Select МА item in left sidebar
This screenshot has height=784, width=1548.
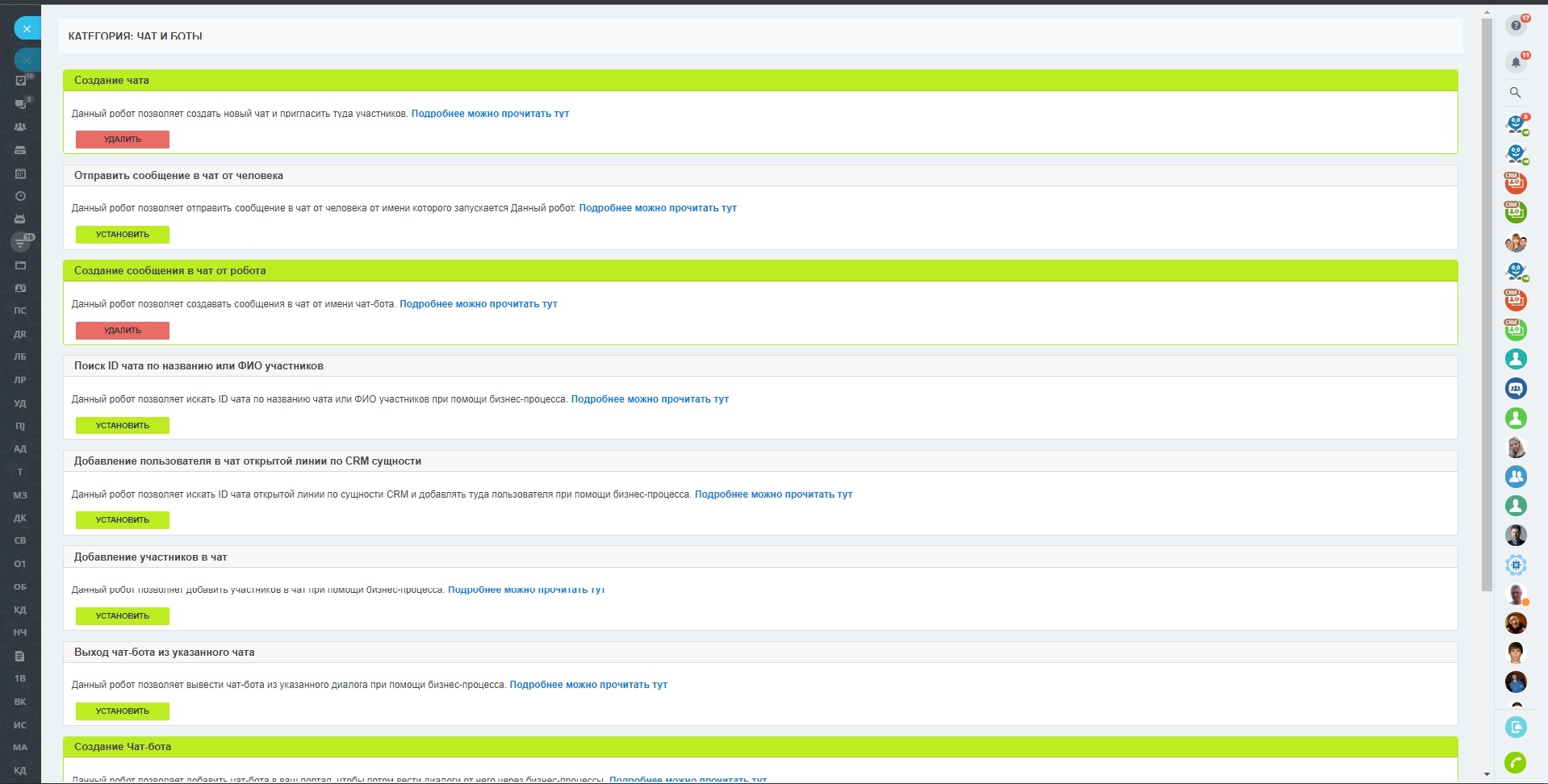point(20,748)
